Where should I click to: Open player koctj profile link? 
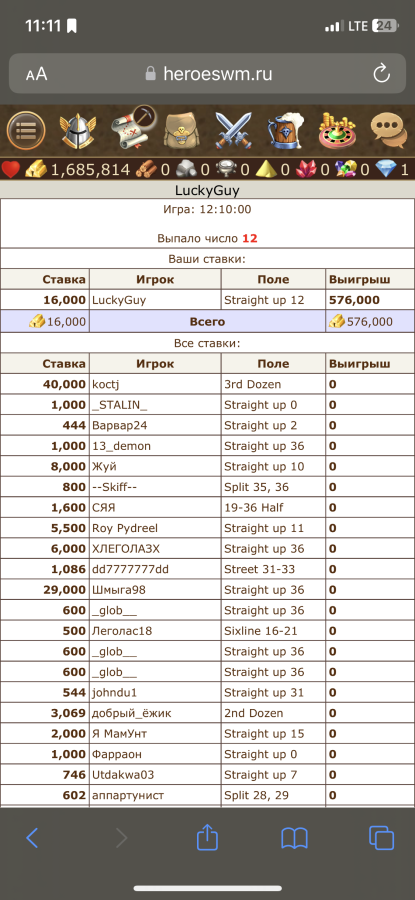106,384
